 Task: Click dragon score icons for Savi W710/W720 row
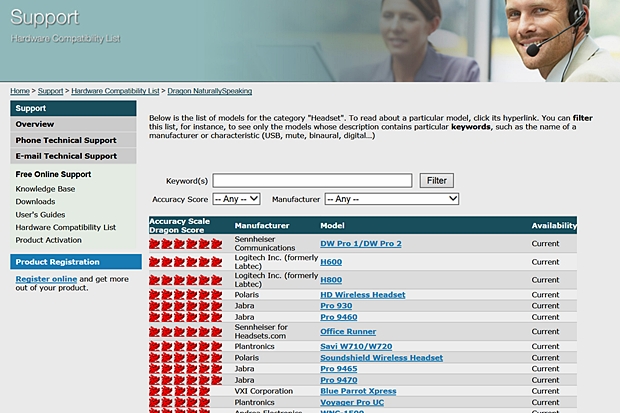tap(185, 346)
